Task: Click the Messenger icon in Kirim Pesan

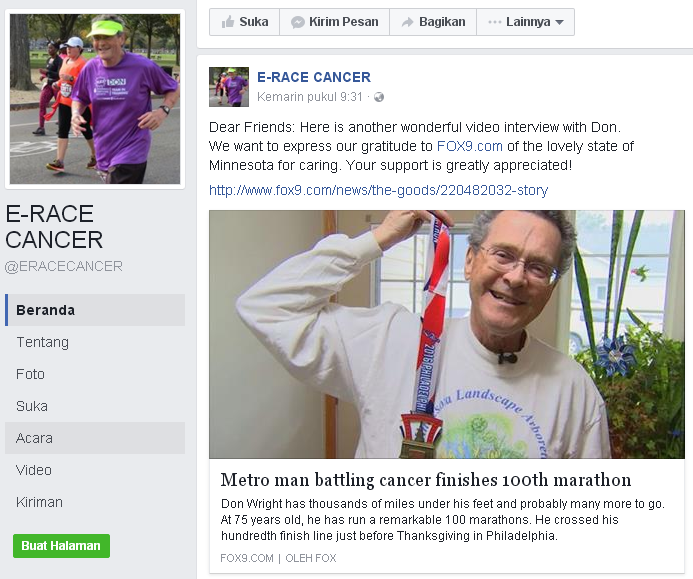Action: [x=298, y=22]
